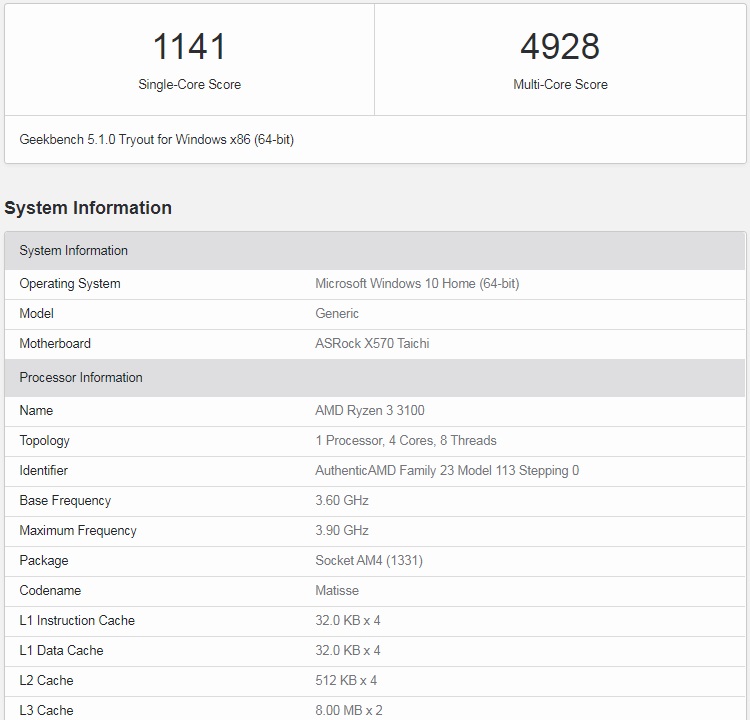Click the Multi-Core Score label
Image resolution: width=750 pixels, height=720 pixels.
pos(560,84)
